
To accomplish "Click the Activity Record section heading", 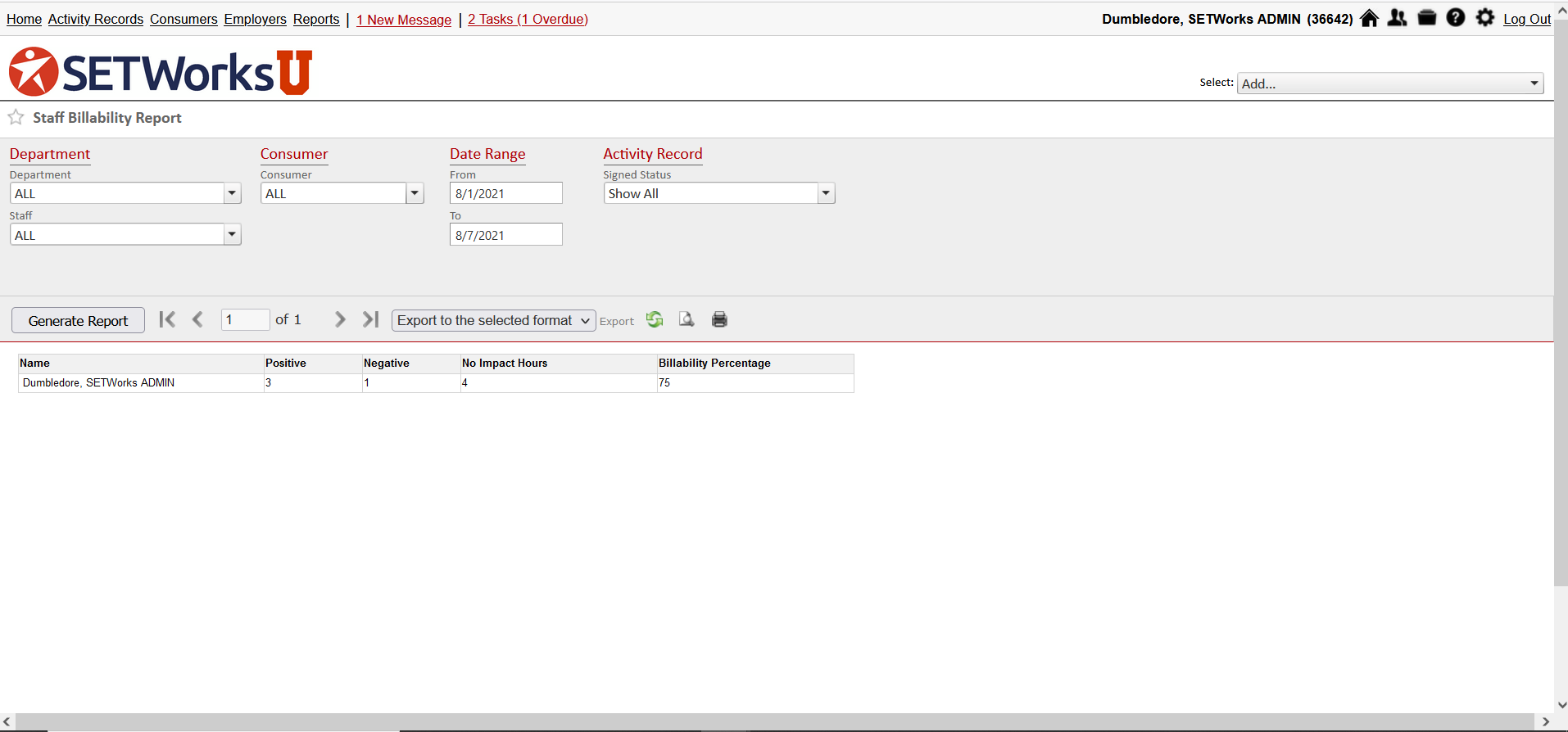I will pyautogui.click(x=653, y=154).
